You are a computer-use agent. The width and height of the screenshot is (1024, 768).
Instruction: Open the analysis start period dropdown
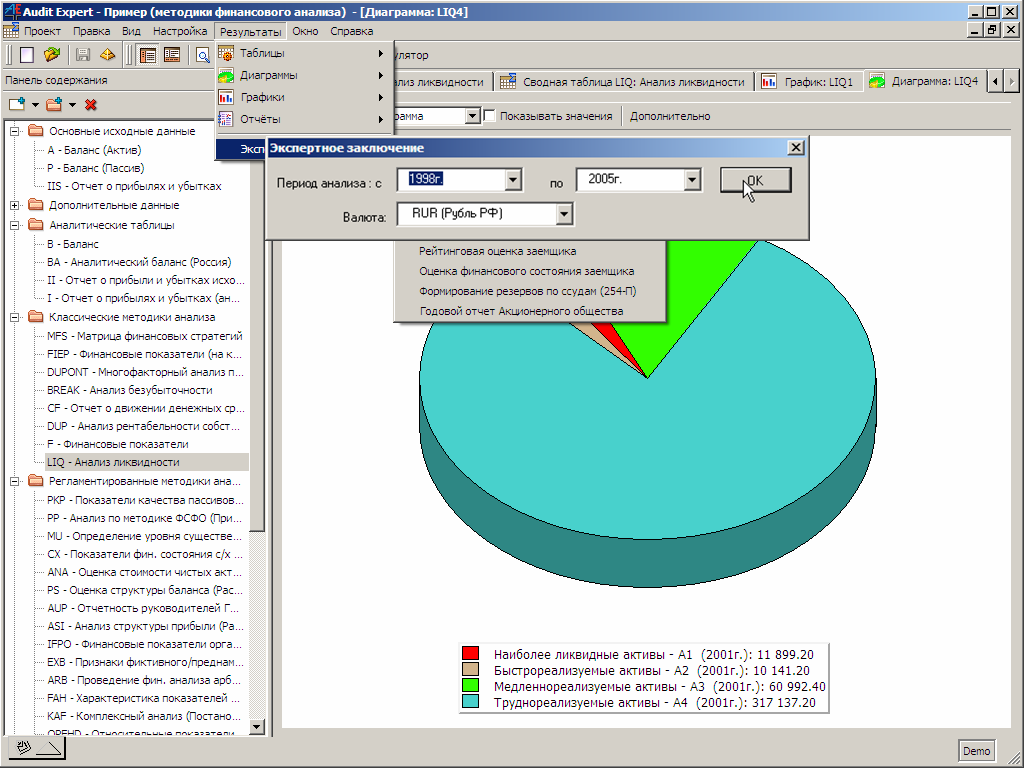(513, 180)
